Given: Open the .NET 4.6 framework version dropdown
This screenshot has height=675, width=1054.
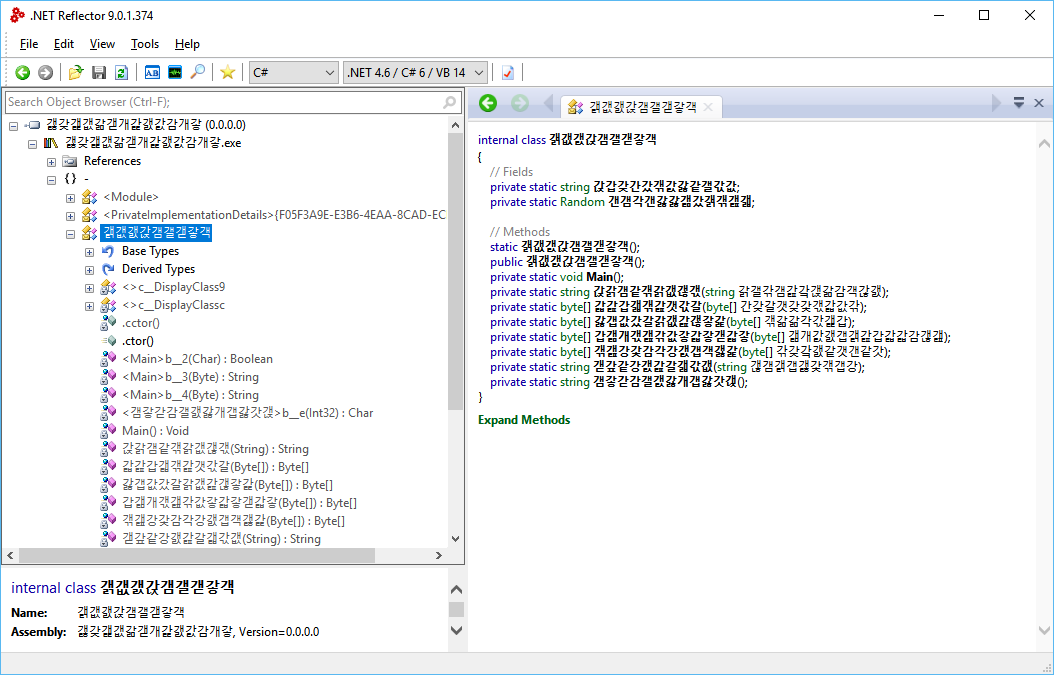Looking at the screenshot, I should coord(415,72).
